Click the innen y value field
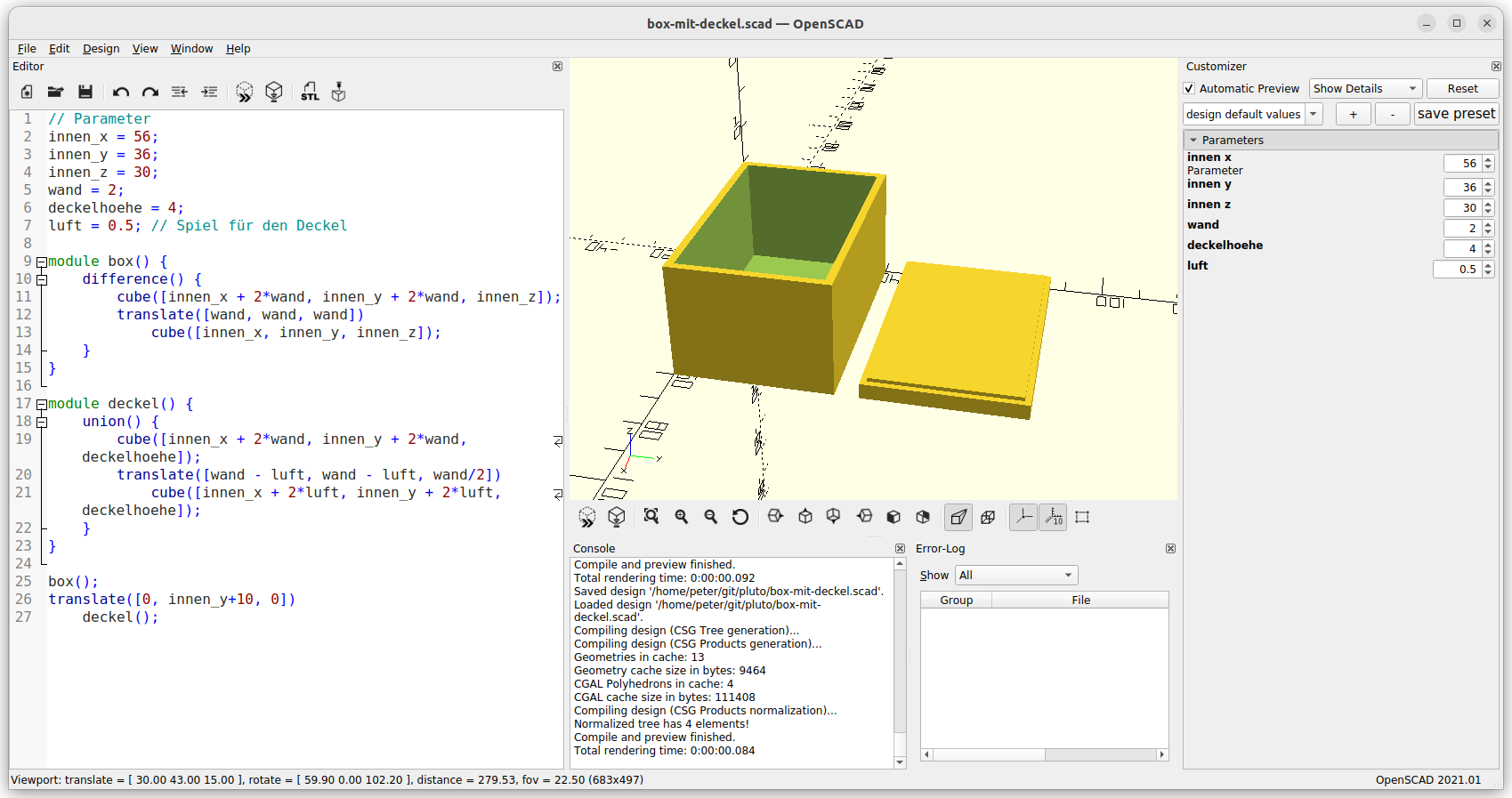Image resolution: width=1512 pixels, height=798 pixels. (x=1462, y=188)
